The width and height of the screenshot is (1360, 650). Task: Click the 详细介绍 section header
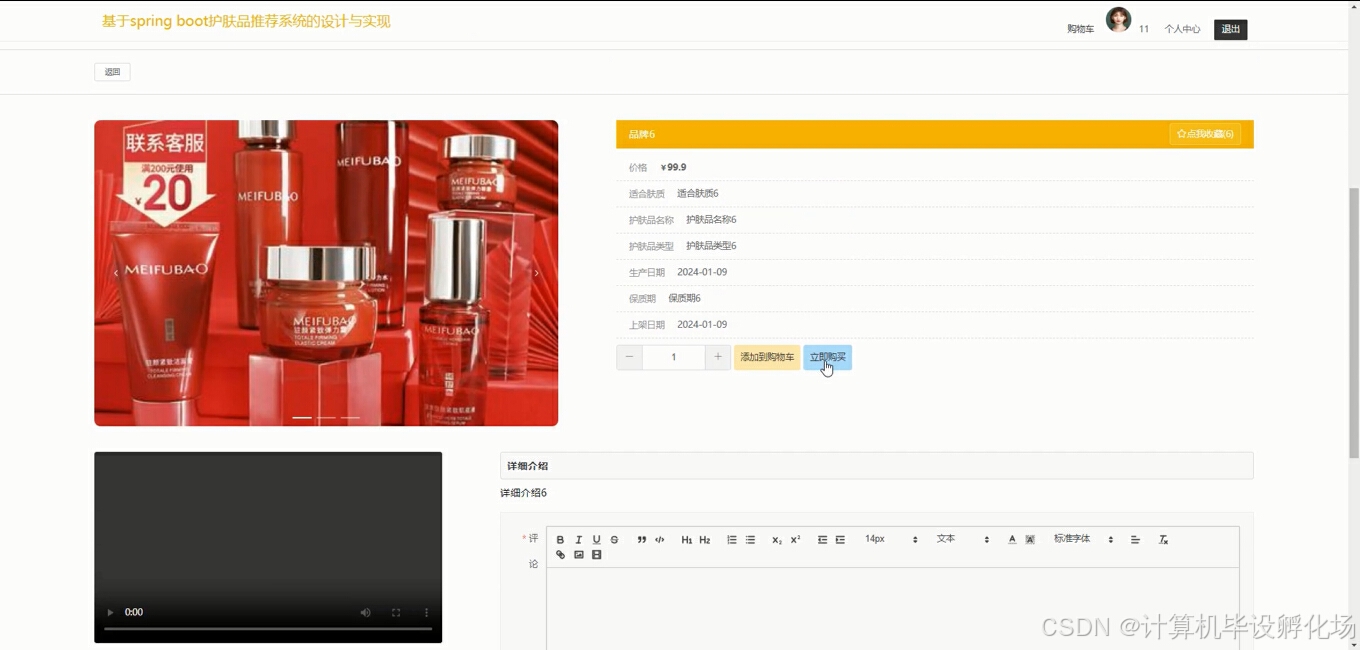click(x=876, y=466)
